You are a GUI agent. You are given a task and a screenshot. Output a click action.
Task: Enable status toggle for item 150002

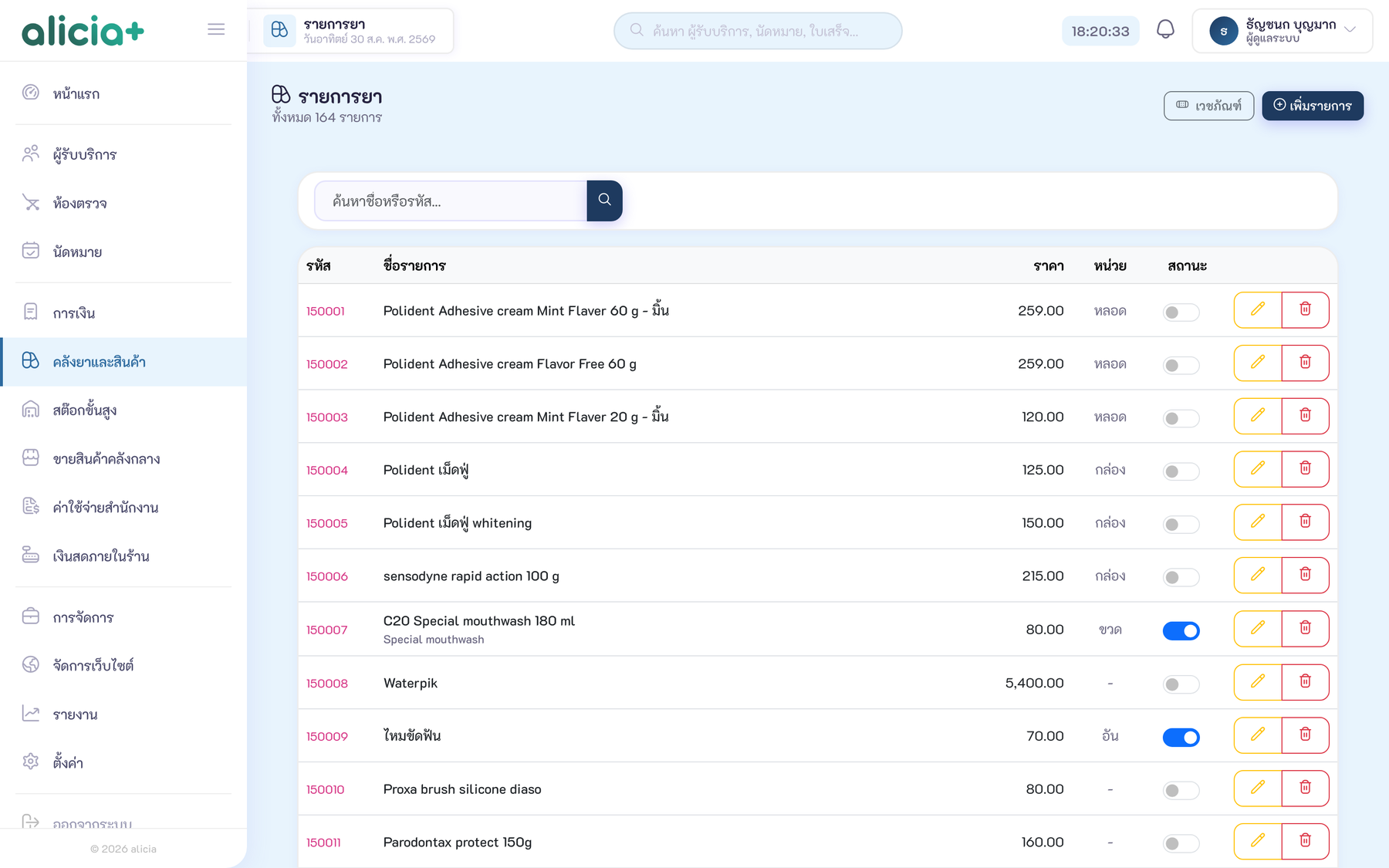point(1181,366)
